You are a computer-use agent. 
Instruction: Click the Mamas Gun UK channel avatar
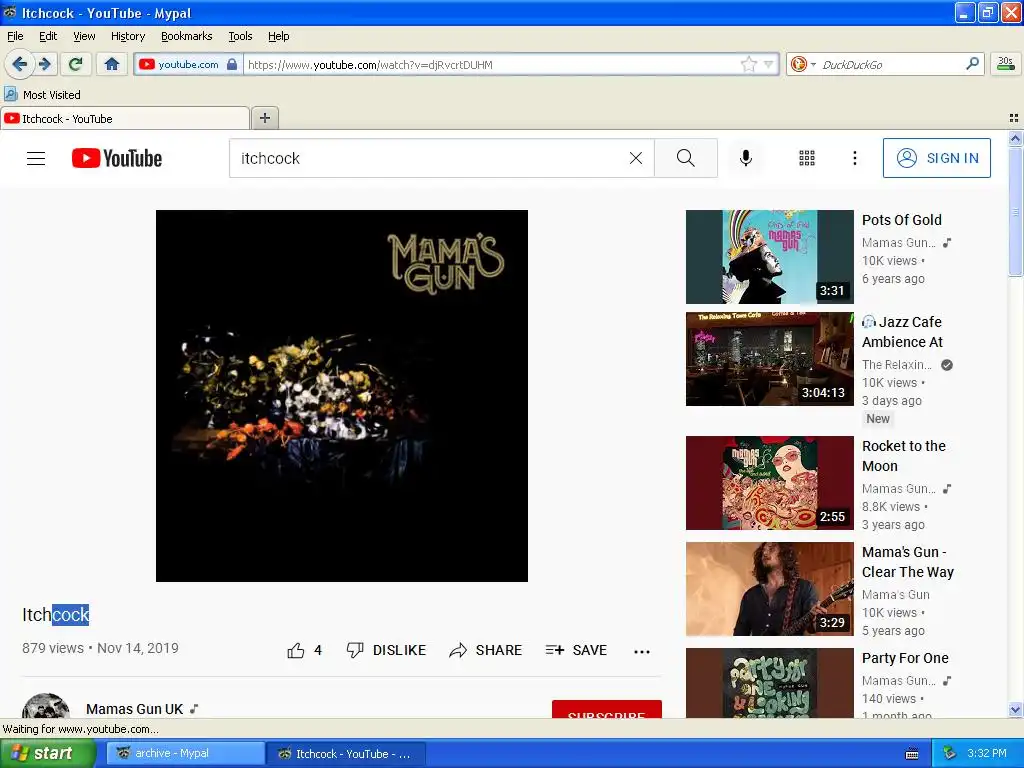(46, 706)
